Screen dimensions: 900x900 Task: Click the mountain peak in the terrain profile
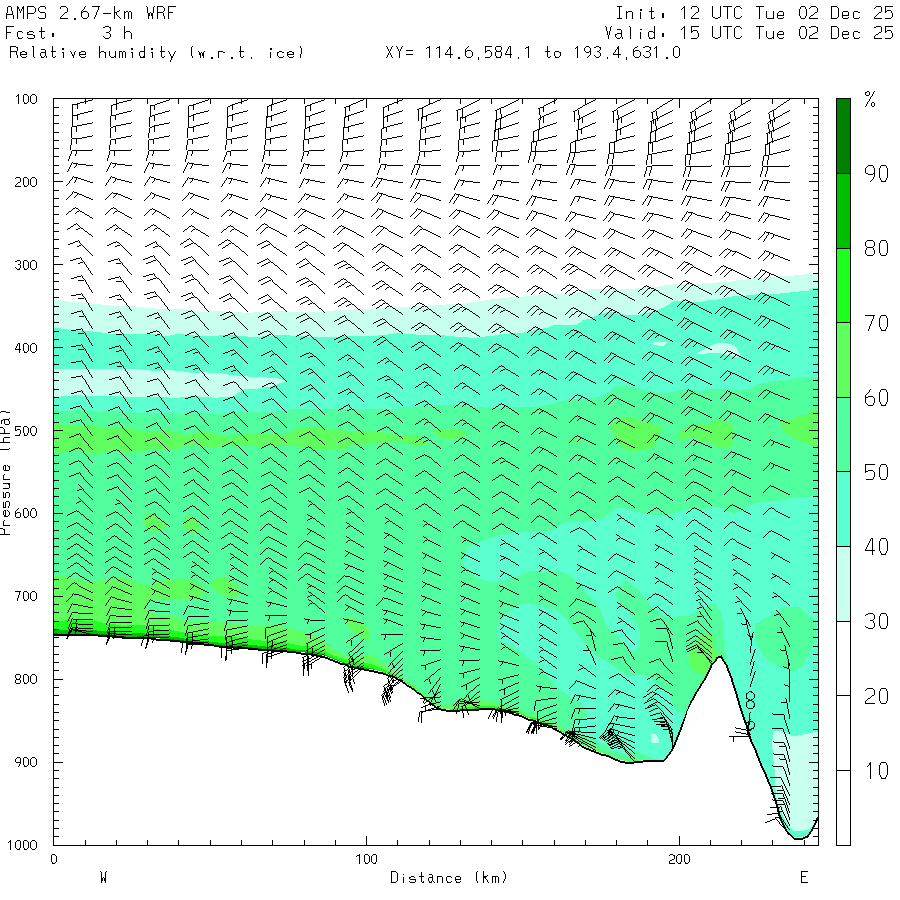[x=720, y=657]
